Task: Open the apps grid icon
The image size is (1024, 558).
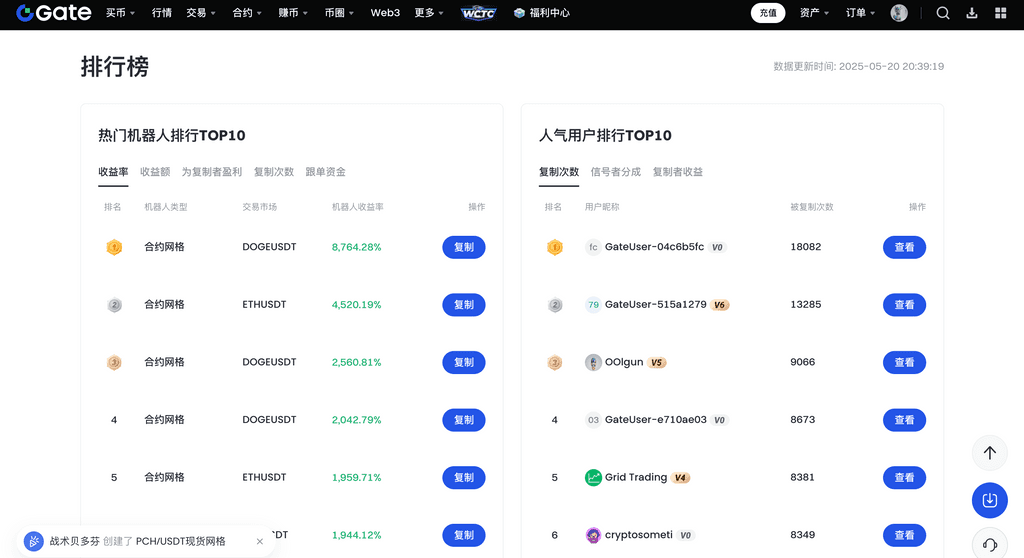Action: 1001,13
